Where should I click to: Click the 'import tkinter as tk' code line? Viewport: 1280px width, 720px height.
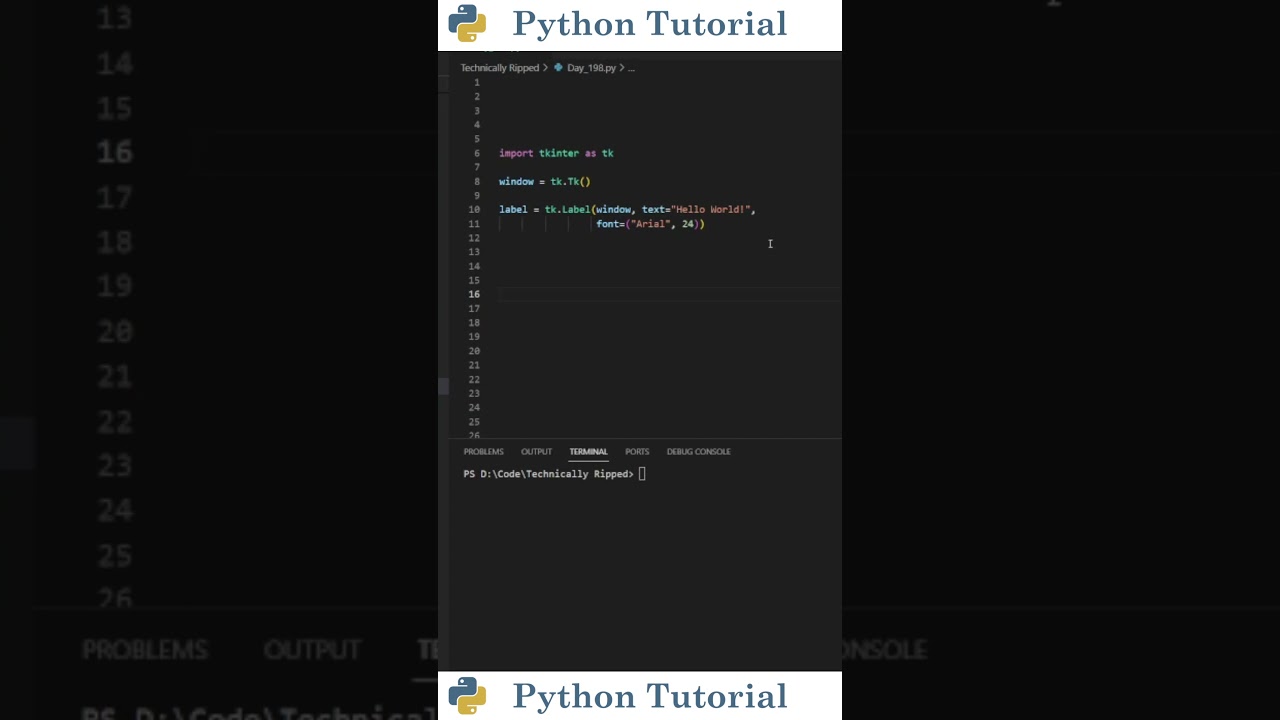(x=556, y=153)
